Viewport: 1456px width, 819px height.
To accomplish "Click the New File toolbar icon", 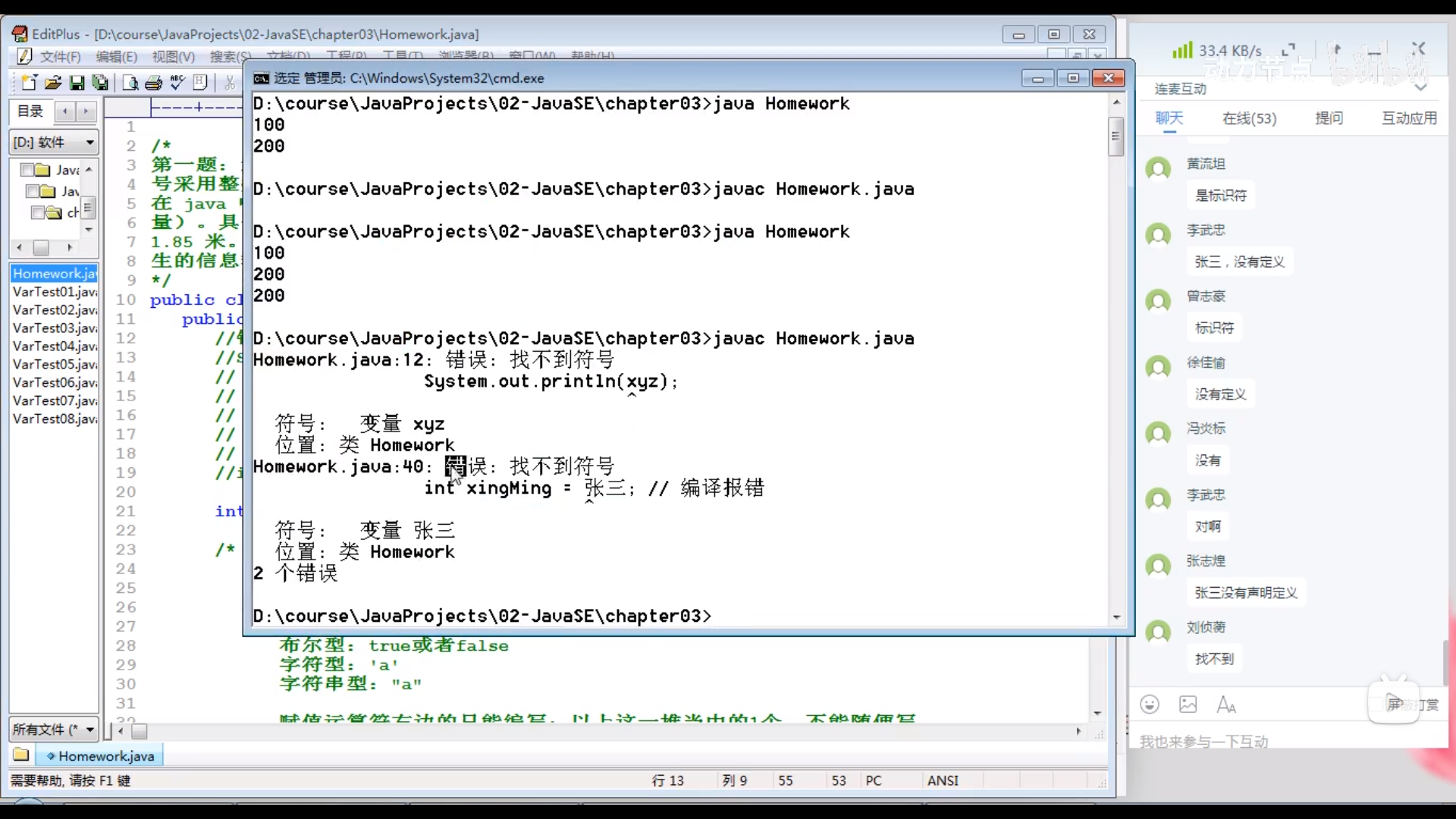I will [29, 83].
